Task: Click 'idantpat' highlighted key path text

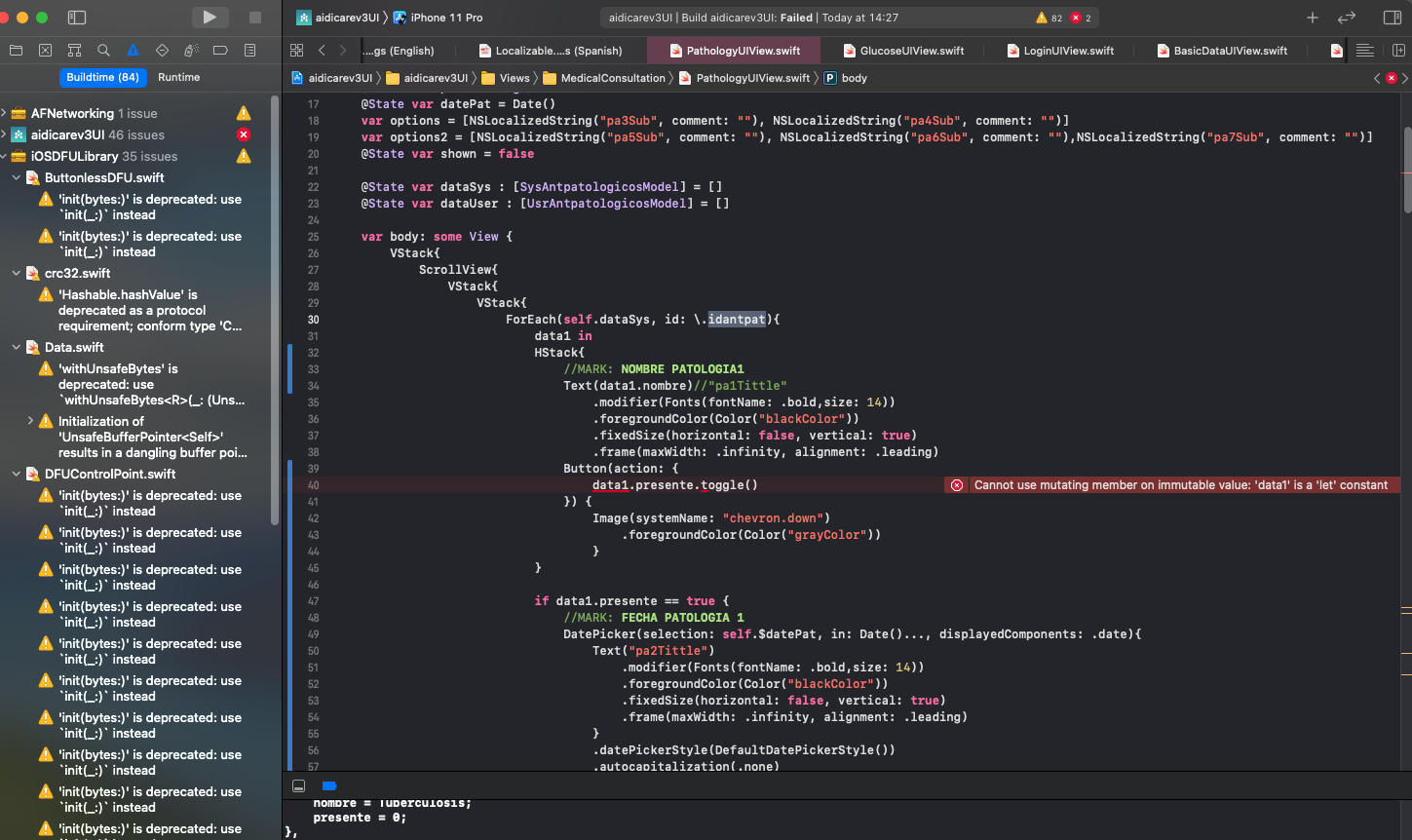Action: (737, 320)
